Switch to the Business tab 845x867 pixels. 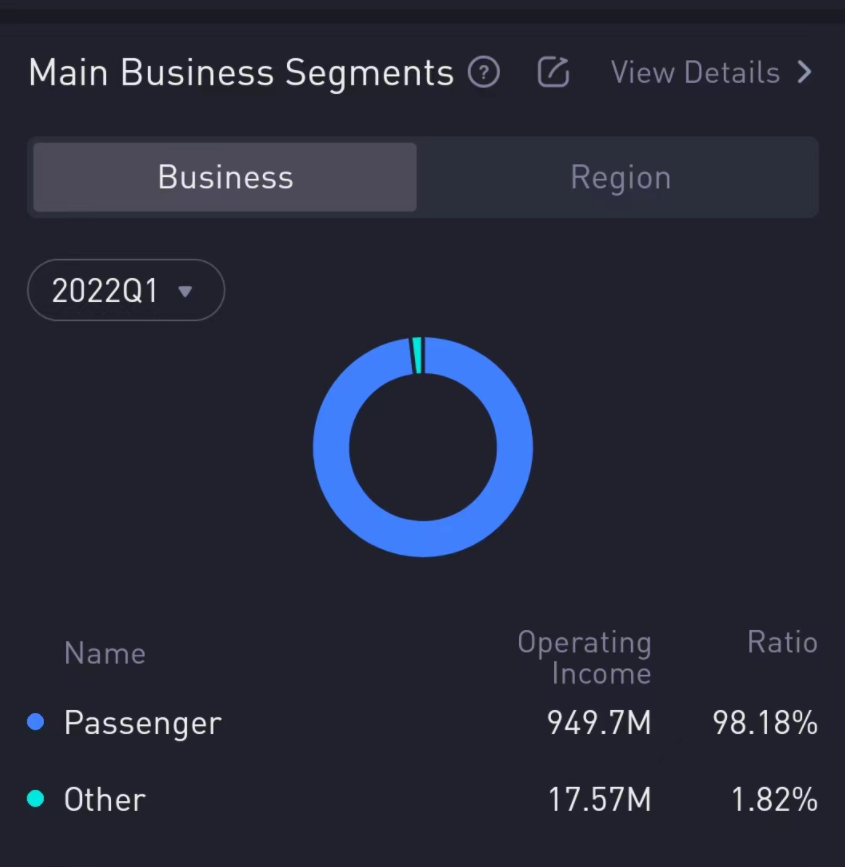pyautogui.click(x=225, y=177)
